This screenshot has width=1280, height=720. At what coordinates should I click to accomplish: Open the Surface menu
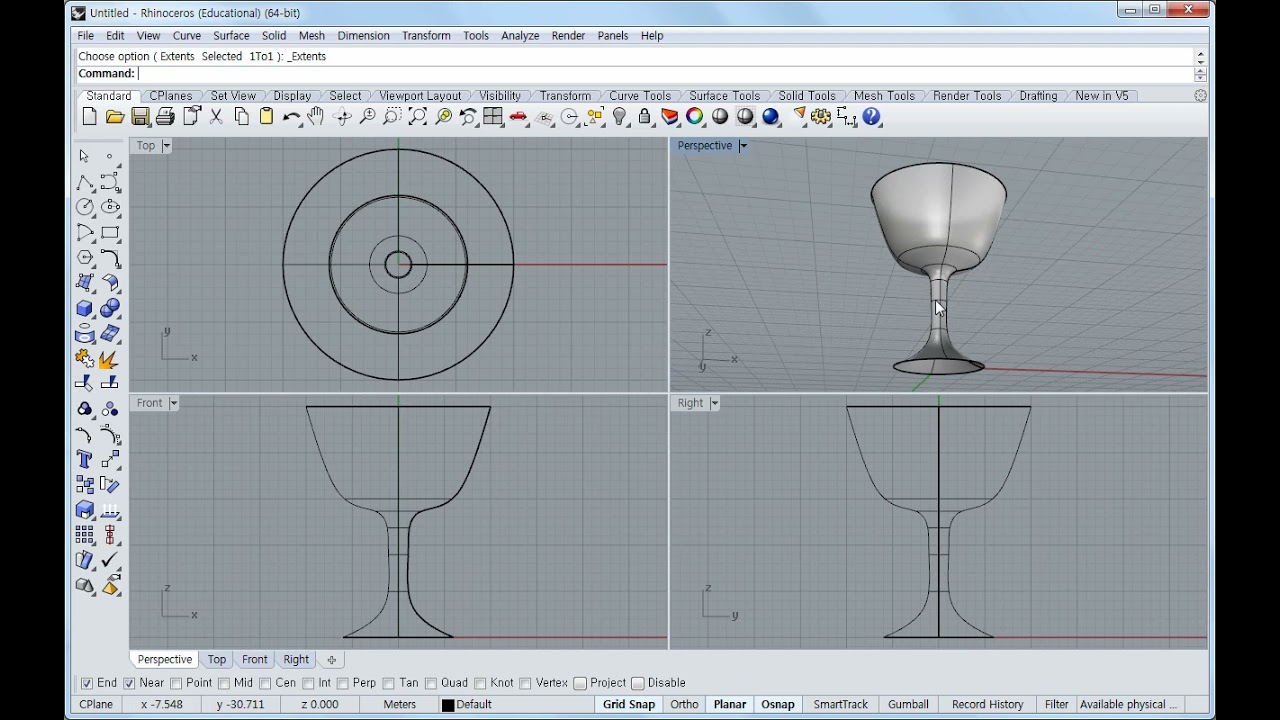coord(231,36)
